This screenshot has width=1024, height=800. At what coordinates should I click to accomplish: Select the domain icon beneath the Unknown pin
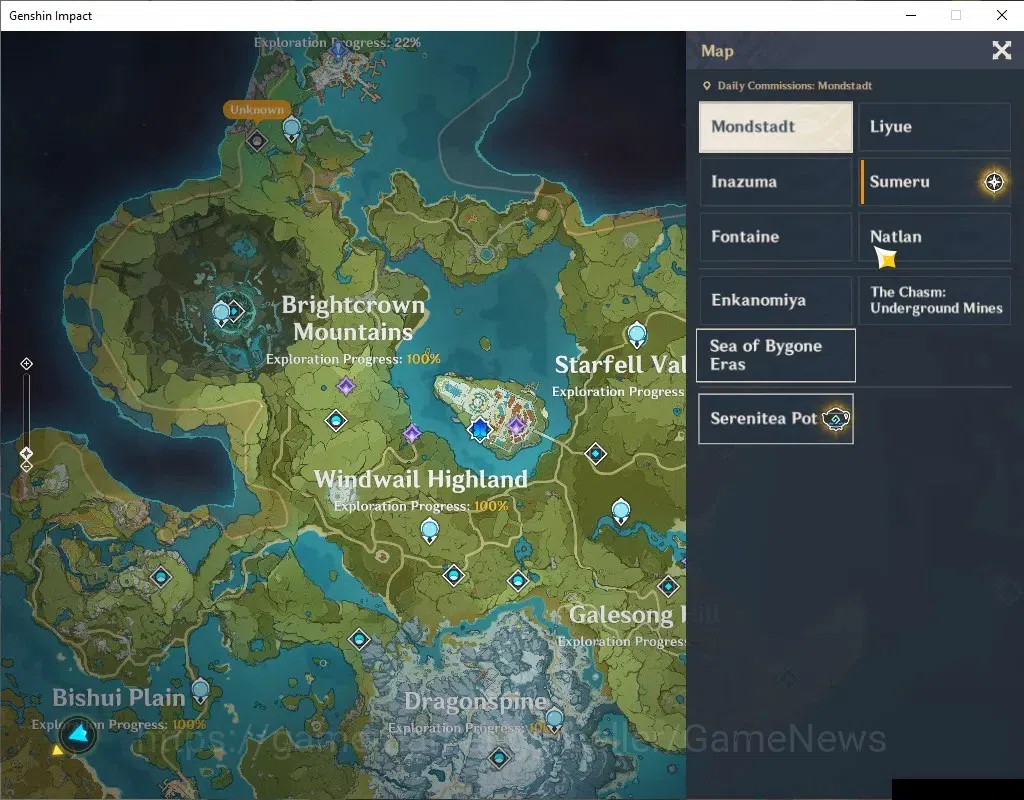pyautogui.click(x=257, y=140)
